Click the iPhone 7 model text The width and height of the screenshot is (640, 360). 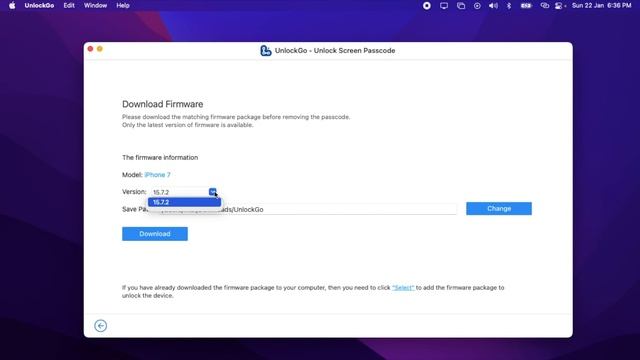(x=157, y=175)
